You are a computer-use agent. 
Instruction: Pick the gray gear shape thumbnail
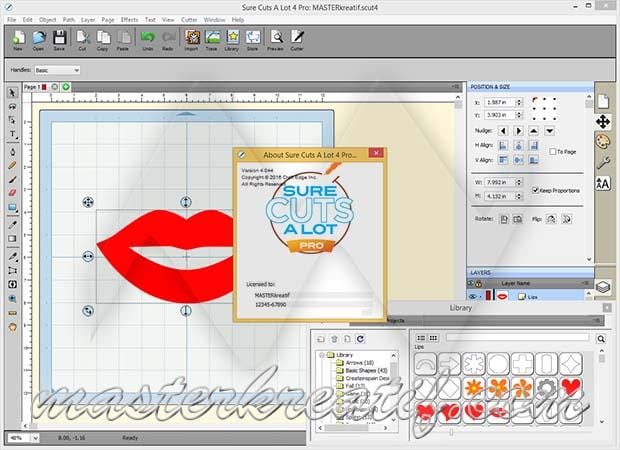pos(546,388)
